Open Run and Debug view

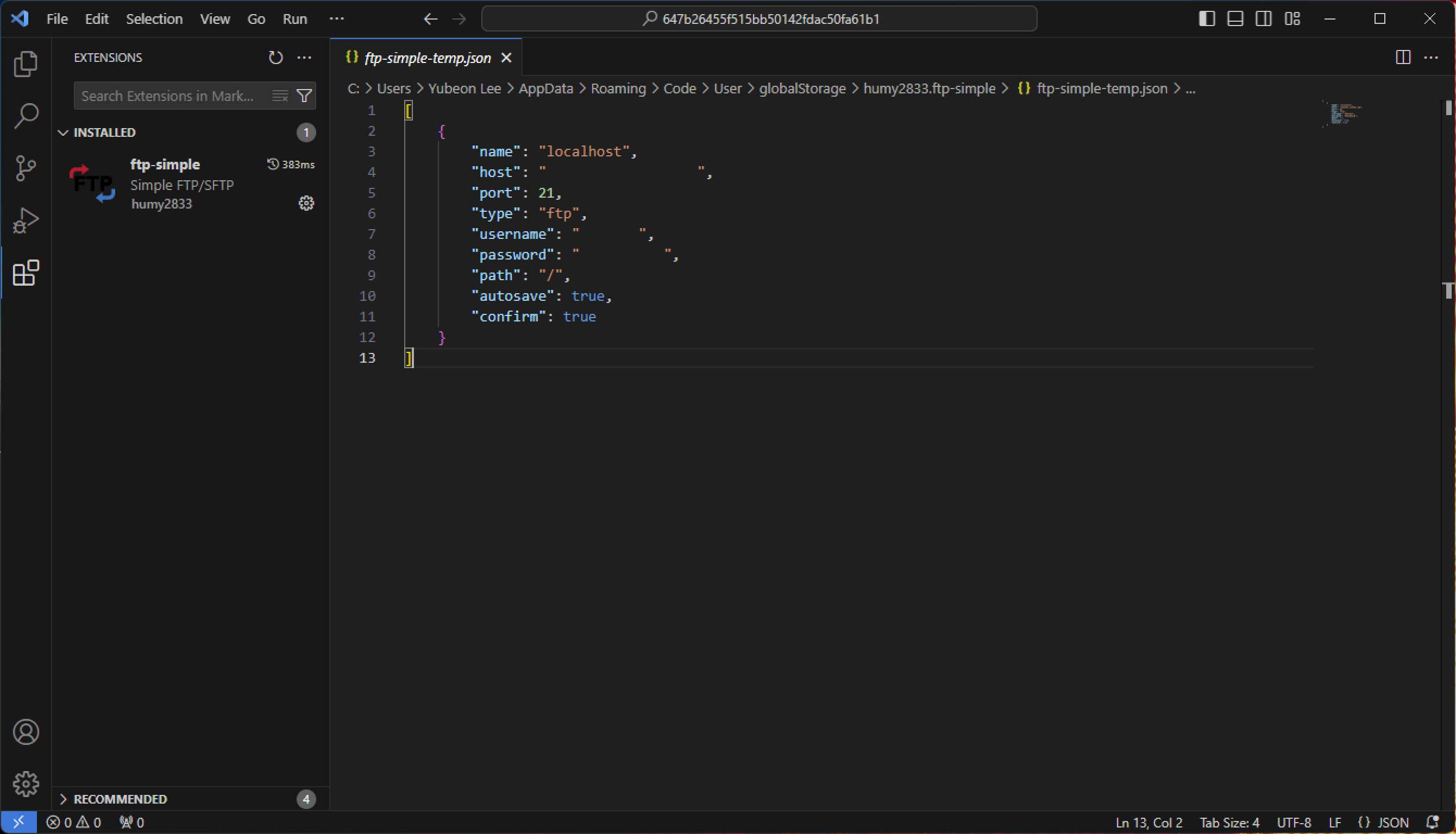[26, 220]
